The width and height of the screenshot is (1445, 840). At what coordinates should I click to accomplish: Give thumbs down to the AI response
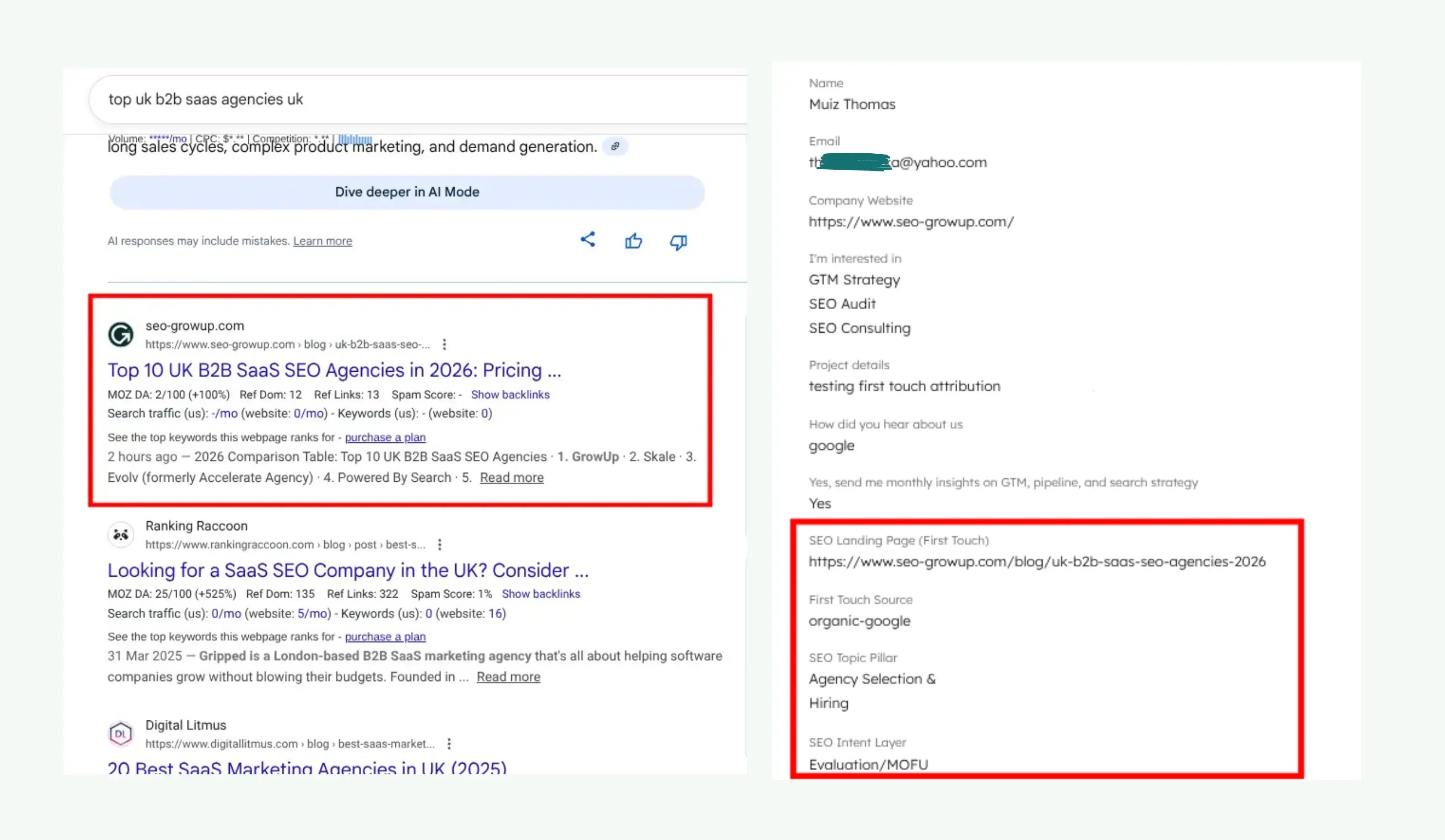[678, 242]
